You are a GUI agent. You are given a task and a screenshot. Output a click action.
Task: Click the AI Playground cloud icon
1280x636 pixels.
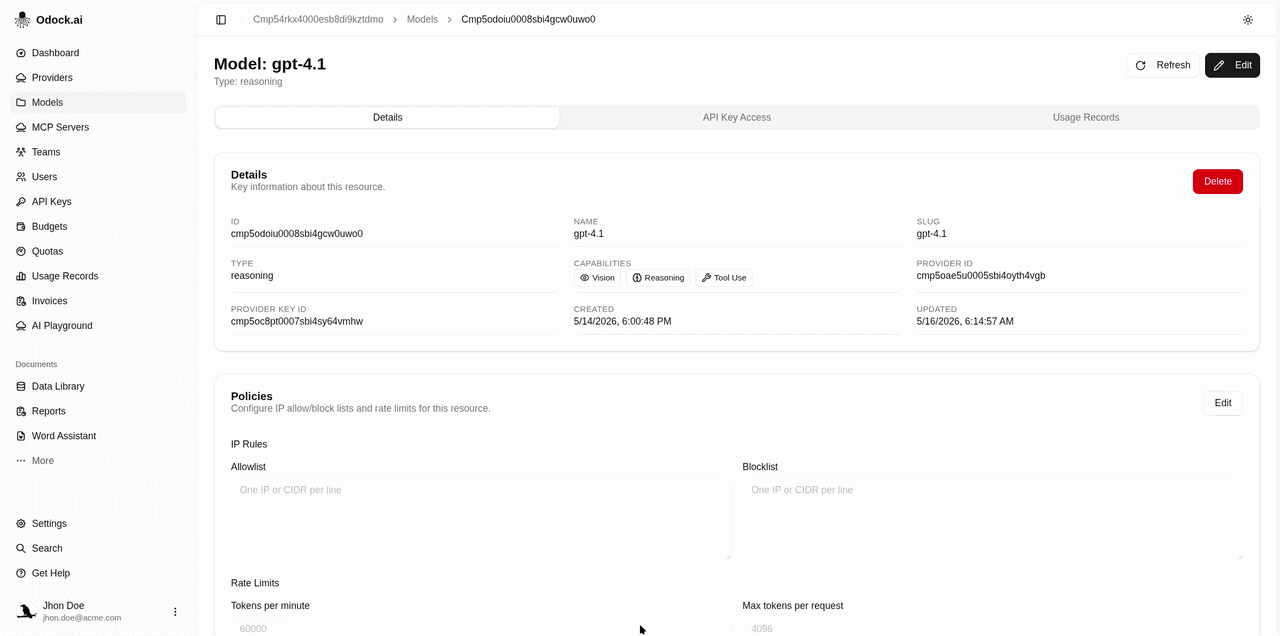pos(21,326)
